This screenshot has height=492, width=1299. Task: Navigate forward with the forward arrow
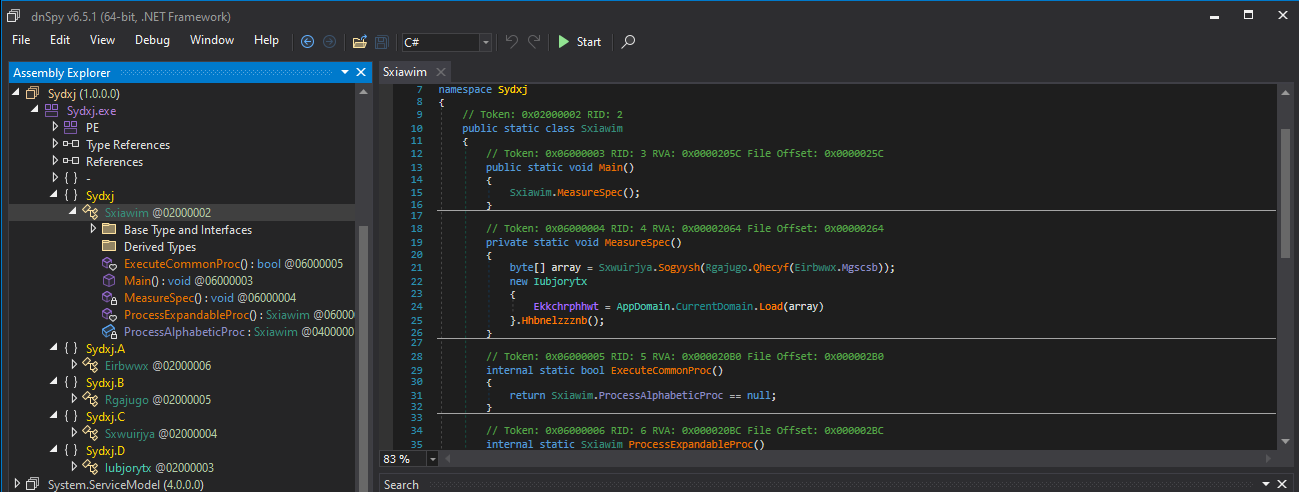pos(329,42)
